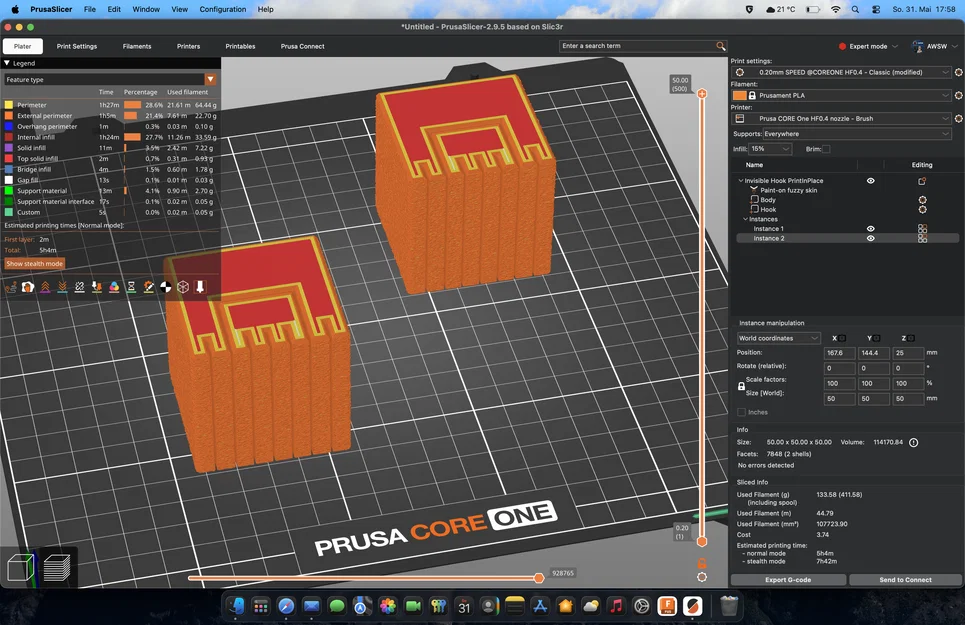
Task: Switch to the Print Settings tab
Action: point(77,46)
